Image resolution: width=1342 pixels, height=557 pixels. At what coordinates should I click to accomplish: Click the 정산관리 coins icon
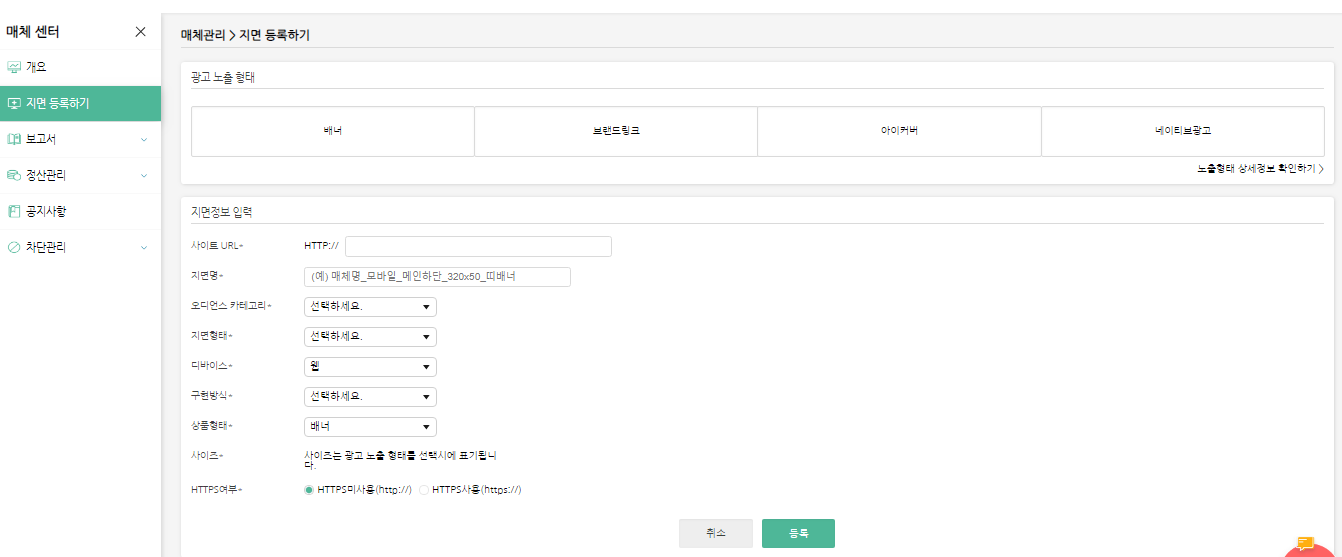tap(14, 175)
